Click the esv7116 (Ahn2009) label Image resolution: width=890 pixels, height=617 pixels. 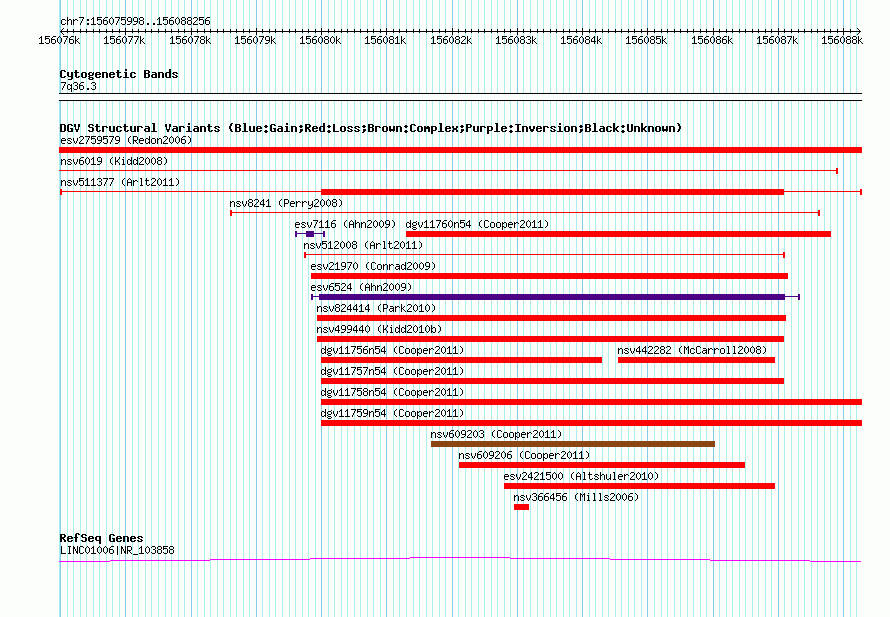tap(345, 224)
